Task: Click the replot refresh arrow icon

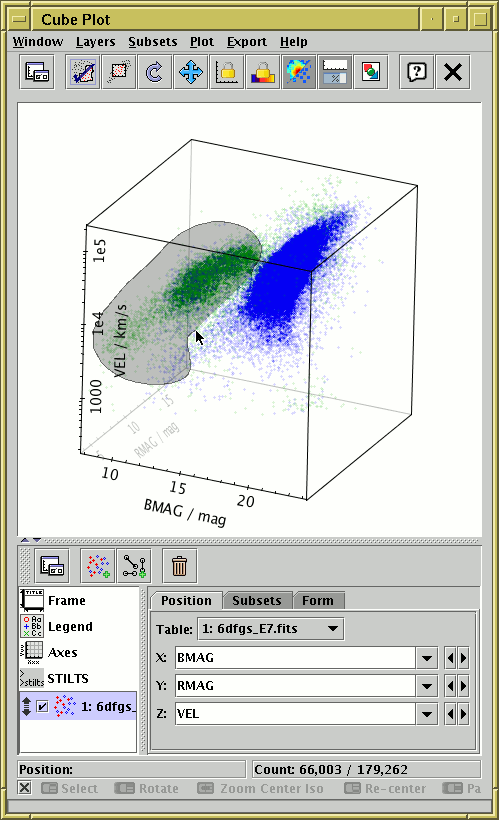Action: (x=154, y=72)
